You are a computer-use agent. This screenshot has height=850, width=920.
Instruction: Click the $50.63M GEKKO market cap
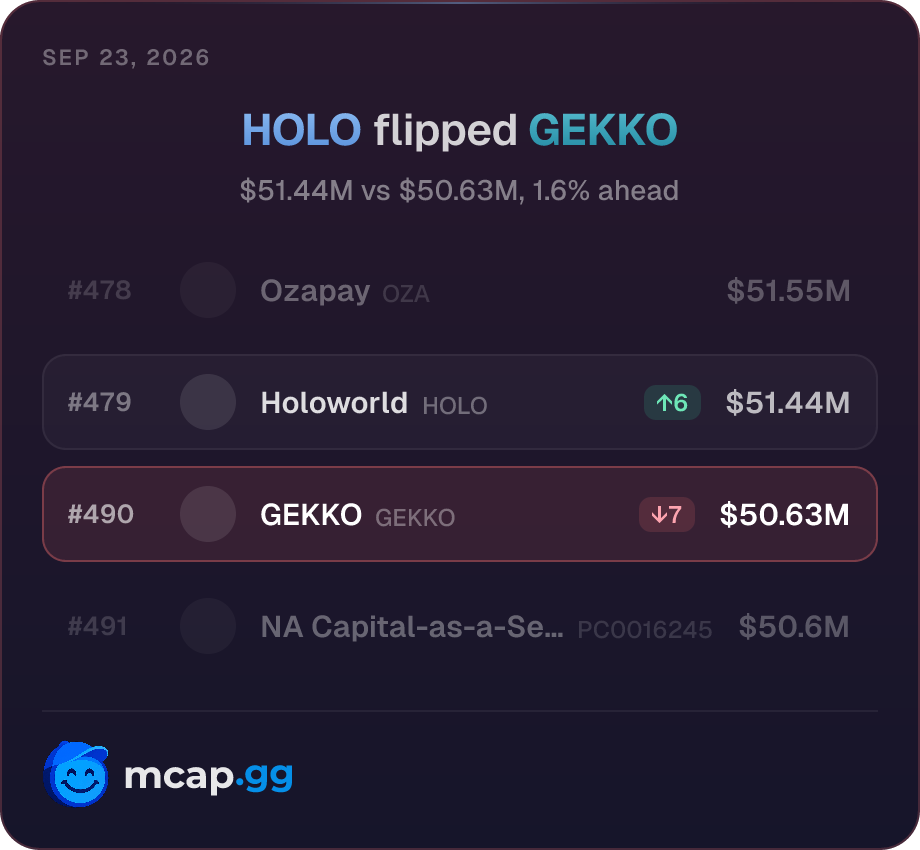click(784, 514)
